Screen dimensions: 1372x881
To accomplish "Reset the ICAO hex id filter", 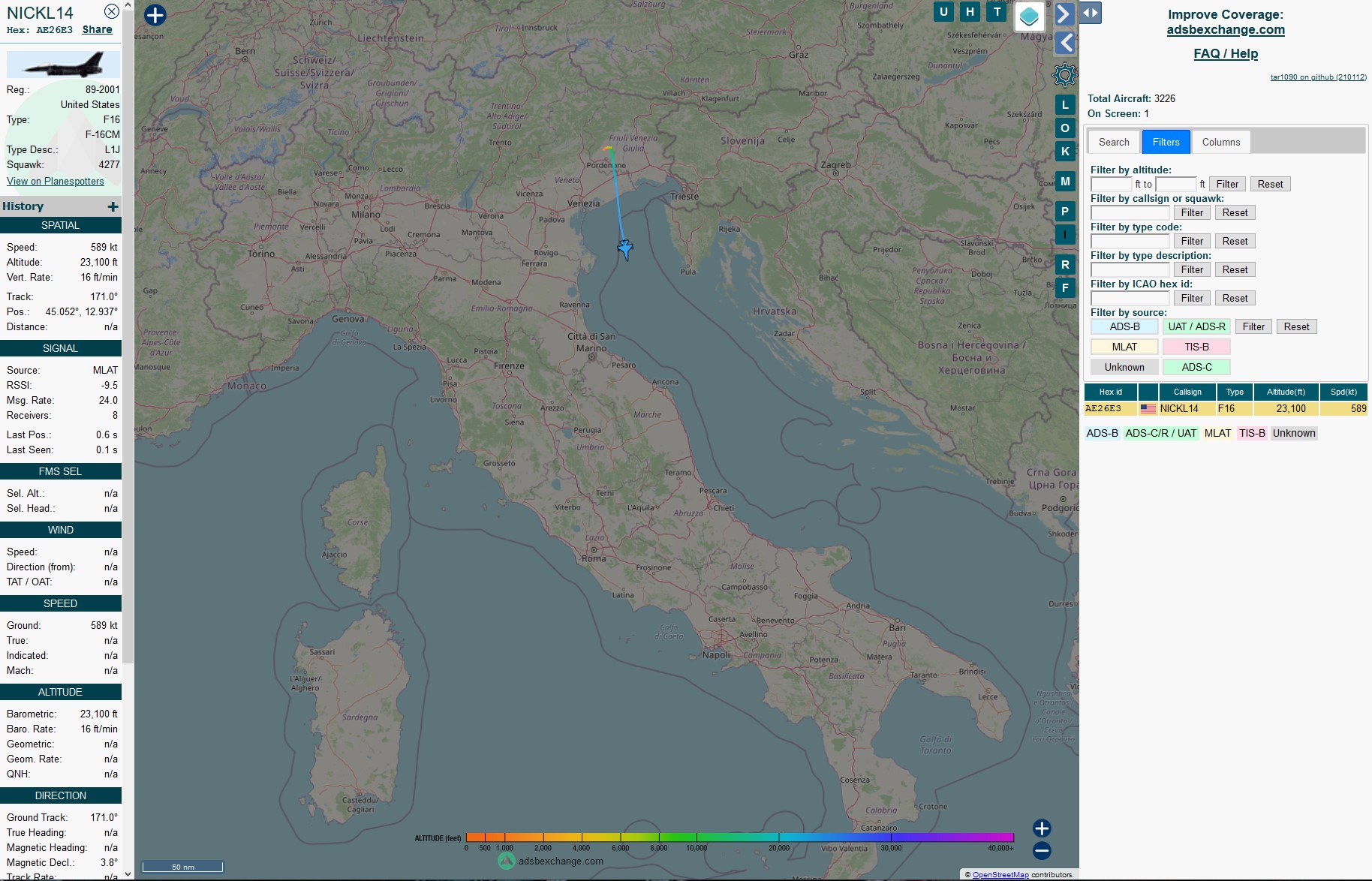I will [x=1235, y=298].
